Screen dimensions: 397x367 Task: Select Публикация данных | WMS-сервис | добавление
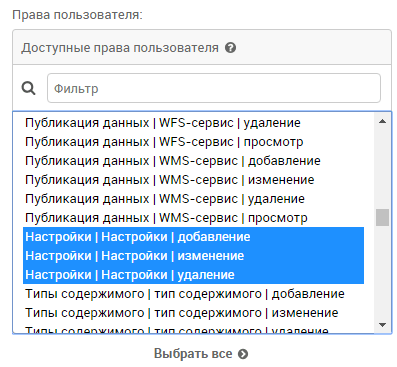(x=193, y=161)
